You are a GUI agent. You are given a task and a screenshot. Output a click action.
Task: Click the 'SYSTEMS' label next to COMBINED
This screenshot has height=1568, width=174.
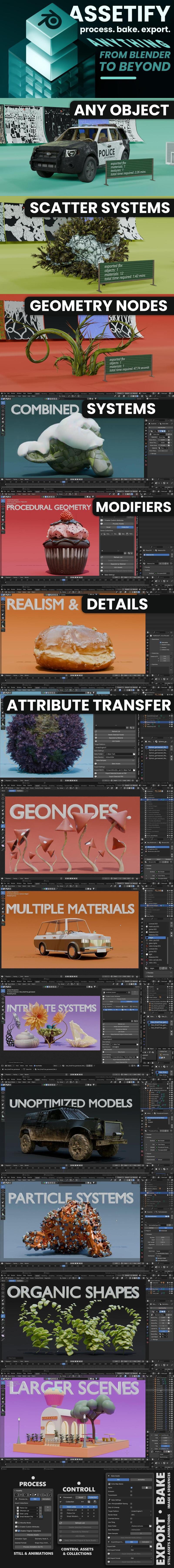click(x=121, y=409)
